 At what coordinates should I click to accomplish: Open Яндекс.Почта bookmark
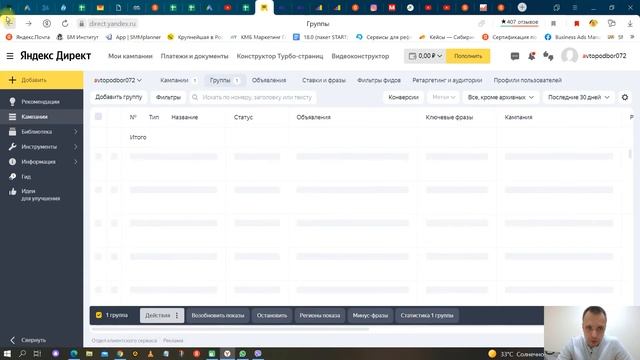28,37
